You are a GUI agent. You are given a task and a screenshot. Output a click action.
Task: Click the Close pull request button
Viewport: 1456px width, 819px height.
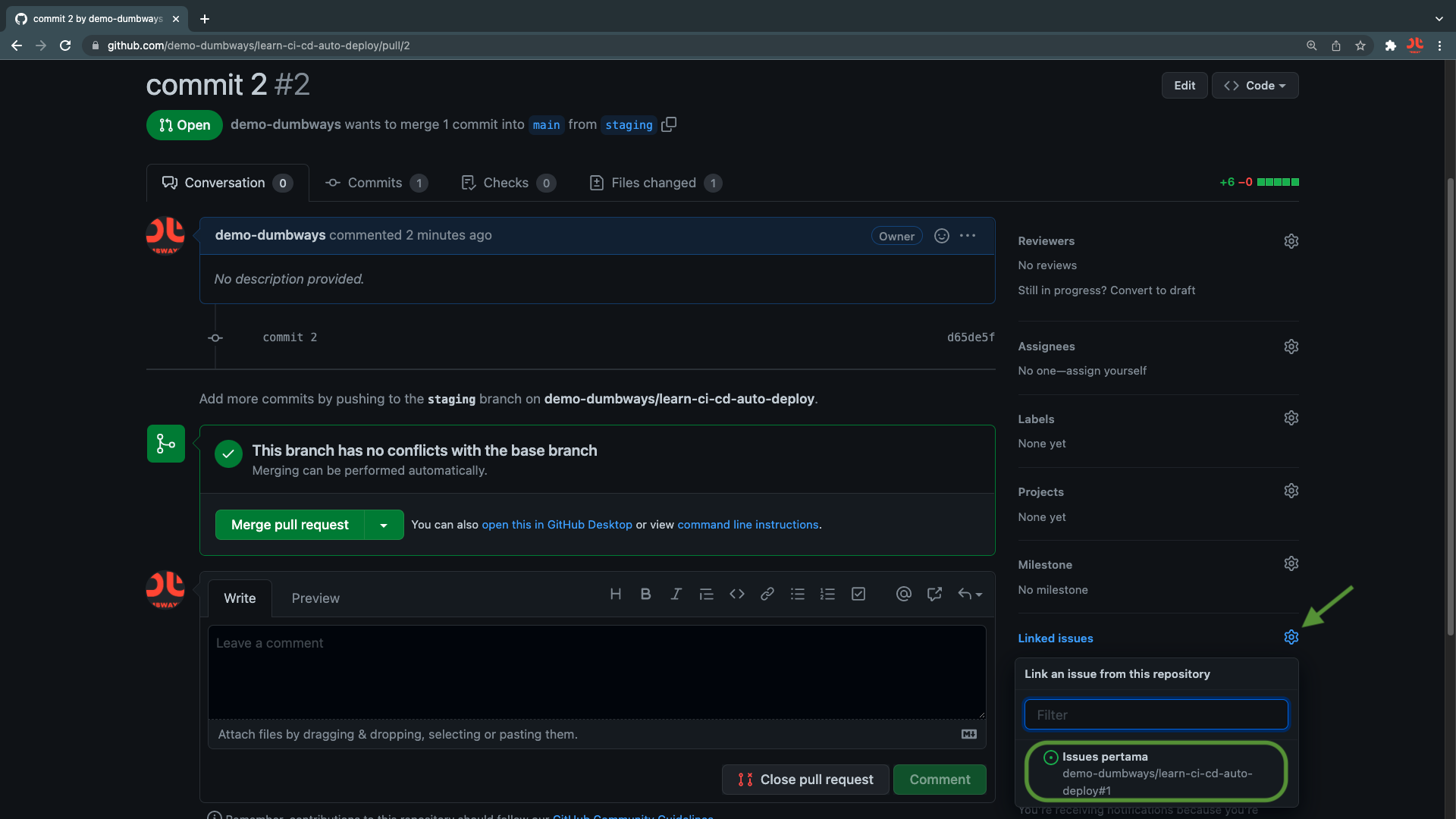805,780
